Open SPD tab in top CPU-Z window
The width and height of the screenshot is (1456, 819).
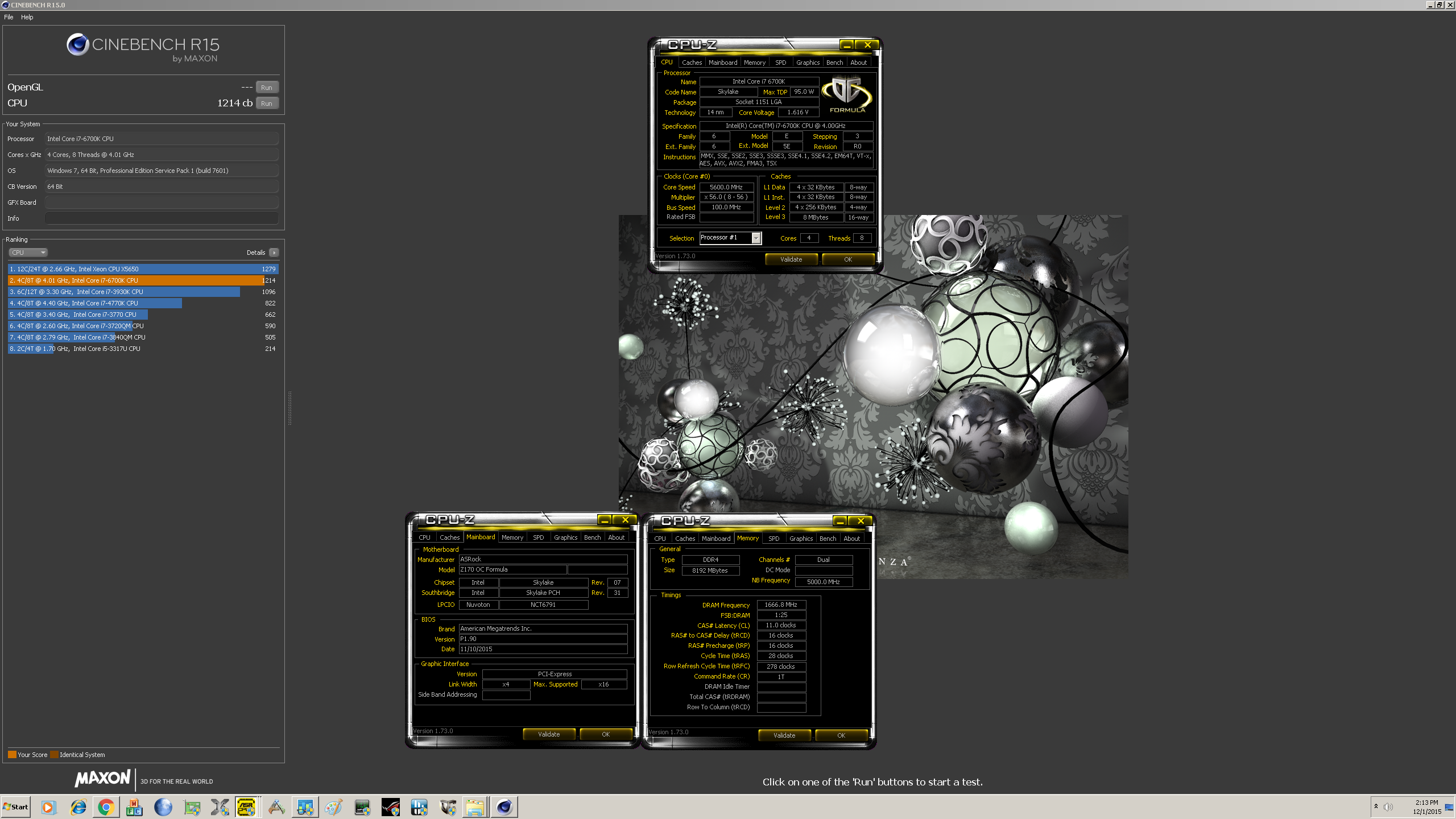(781, 63)
